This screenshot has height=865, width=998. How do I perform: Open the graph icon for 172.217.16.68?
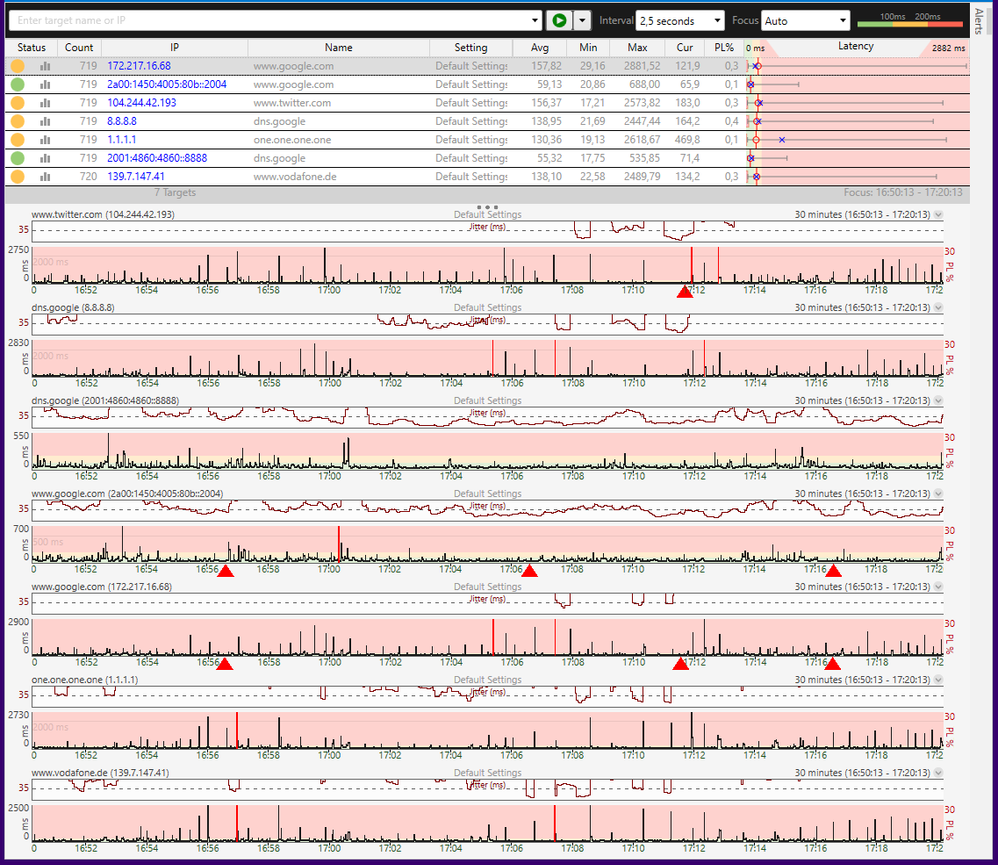(x=45, y=66)
